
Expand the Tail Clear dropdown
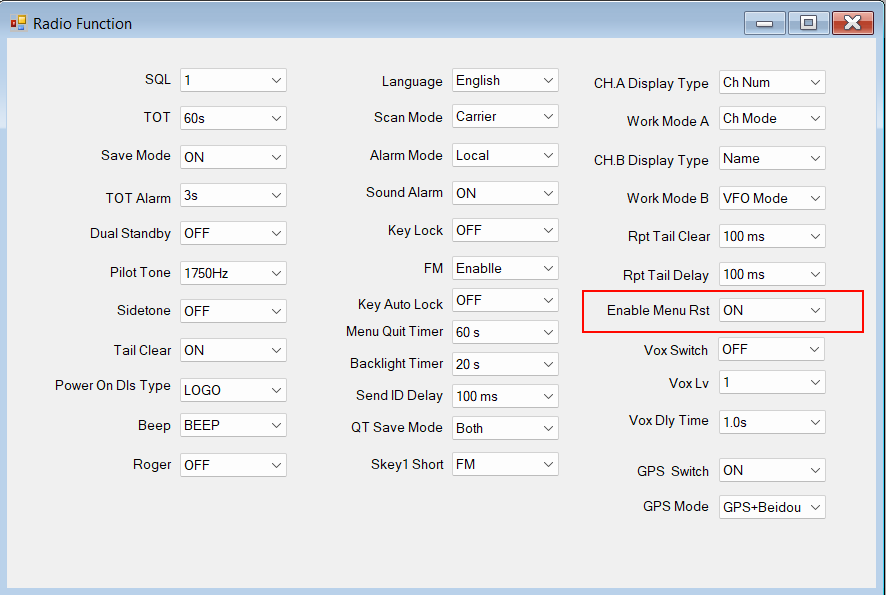[233, 350]
